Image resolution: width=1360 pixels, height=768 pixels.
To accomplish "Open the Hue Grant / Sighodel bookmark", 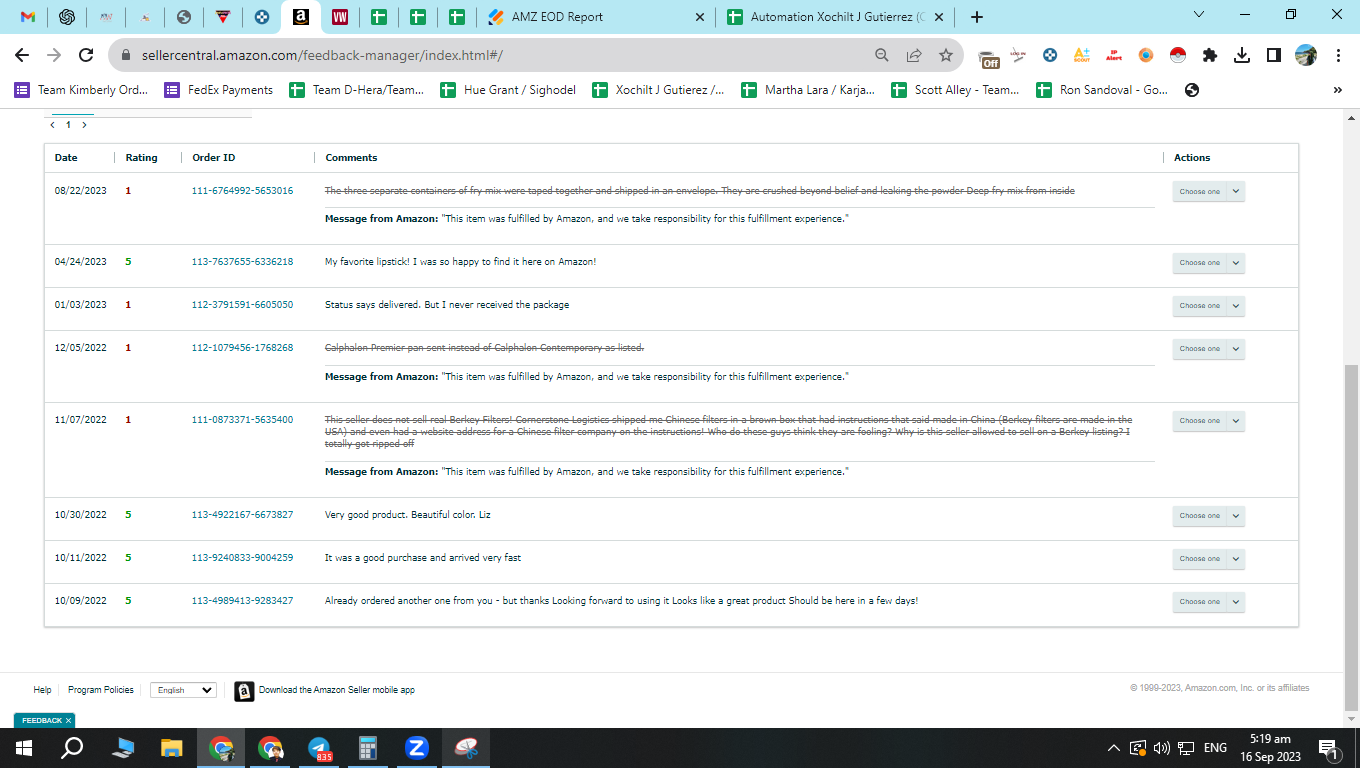I will pyautogui.click(x=508, y=90).
